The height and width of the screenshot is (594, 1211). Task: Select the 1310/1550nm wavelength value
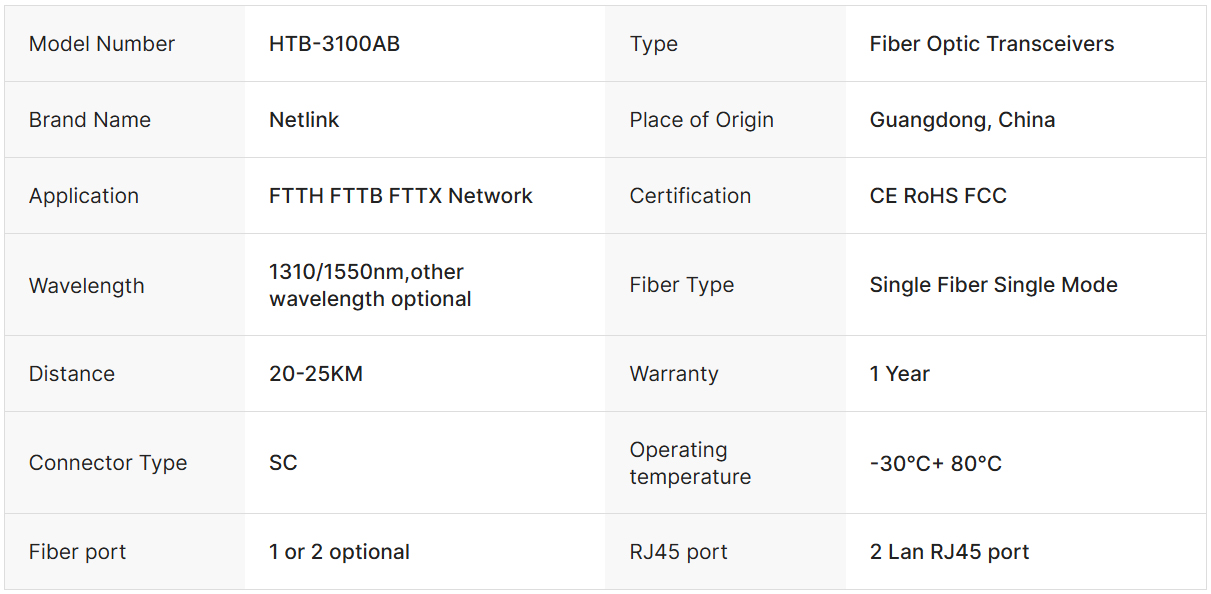(369, 286)
